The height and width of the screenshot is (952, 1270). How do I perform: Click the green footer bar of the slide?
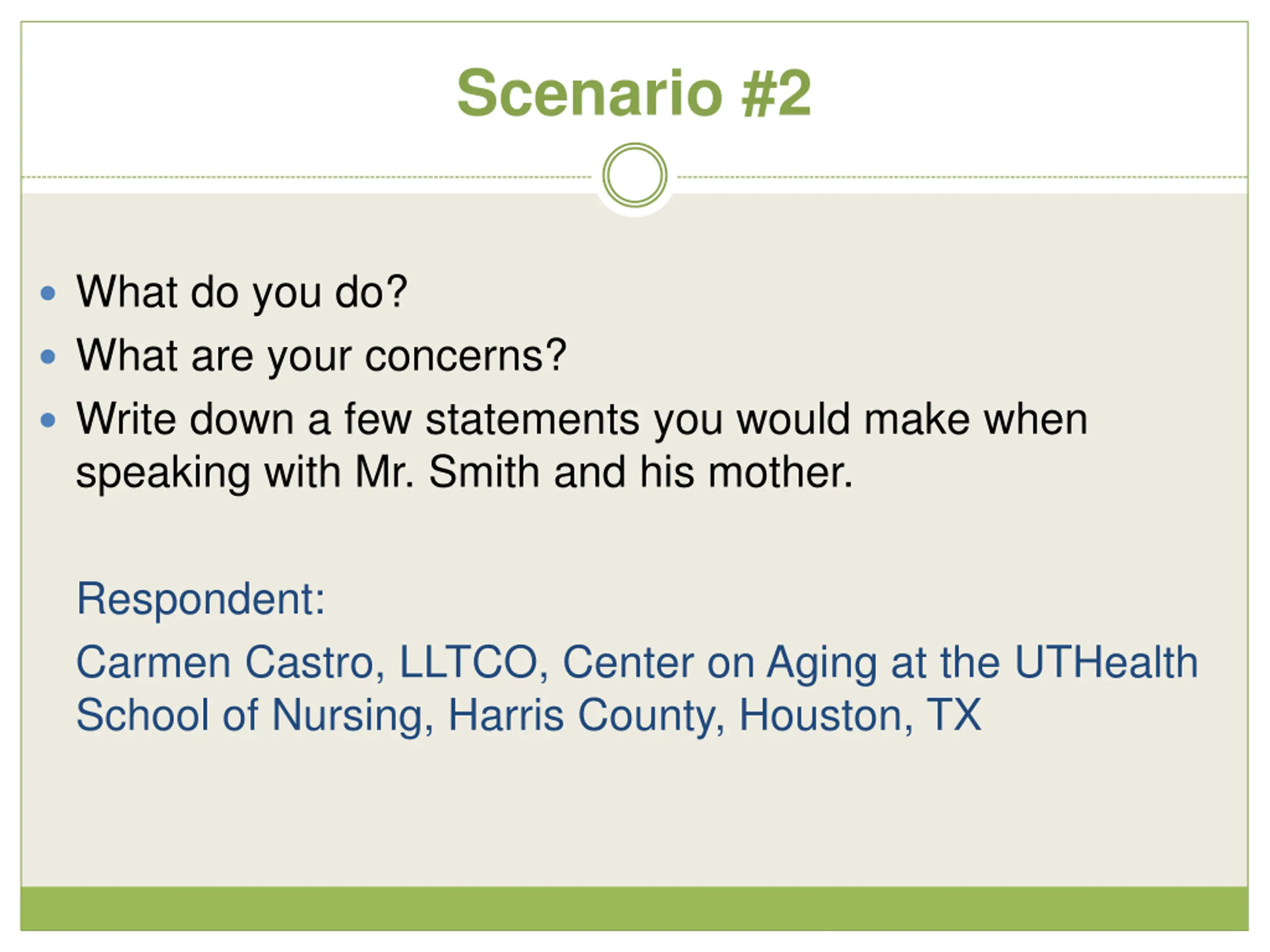point(635,908)
